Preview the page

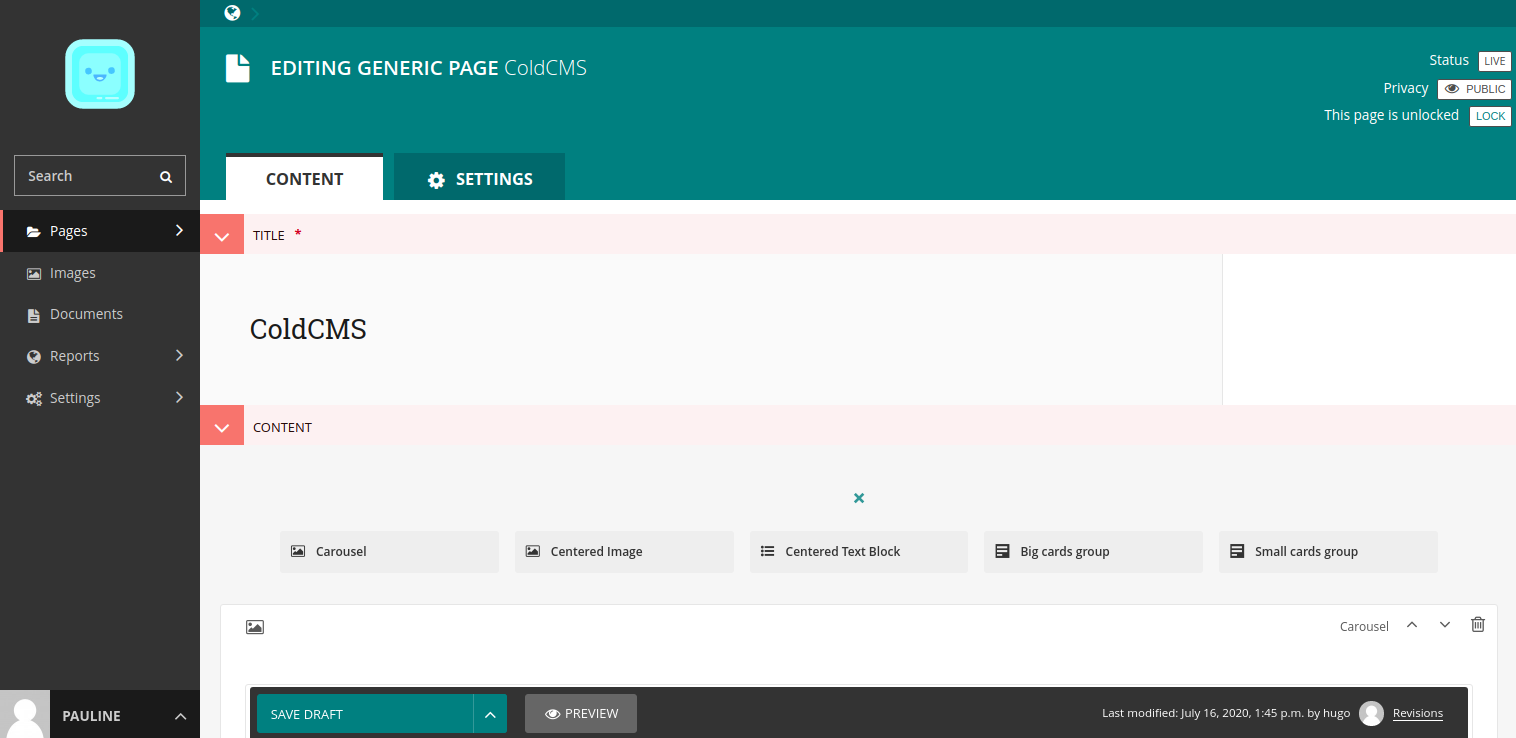(580, 713)
